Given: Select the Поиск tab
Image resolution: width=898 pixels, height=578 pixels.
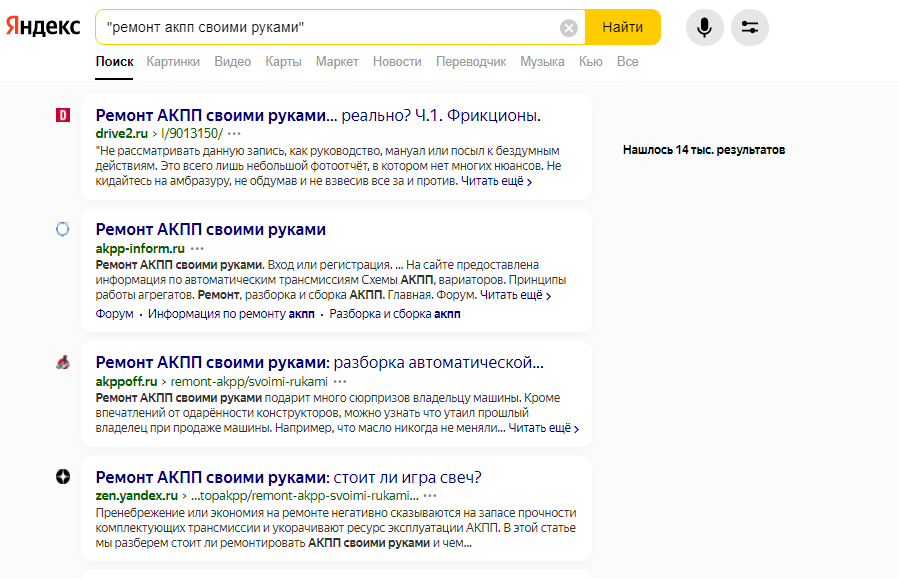Looking at the screenshot, I should pos(115,62).
